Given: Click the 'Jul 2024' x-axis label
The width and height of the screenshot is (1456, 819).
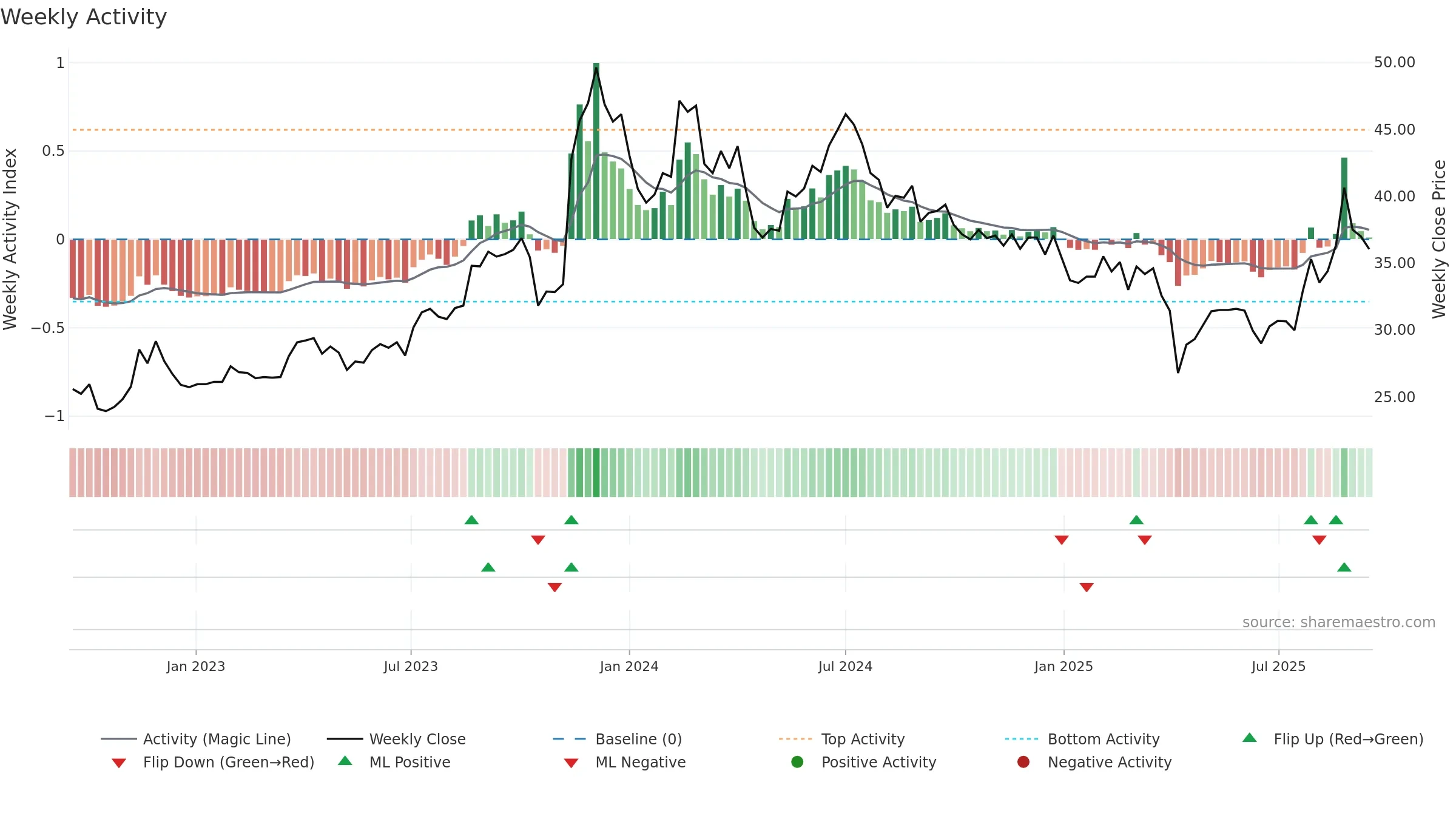Looking at the screenshot, I should pos(845,666).
